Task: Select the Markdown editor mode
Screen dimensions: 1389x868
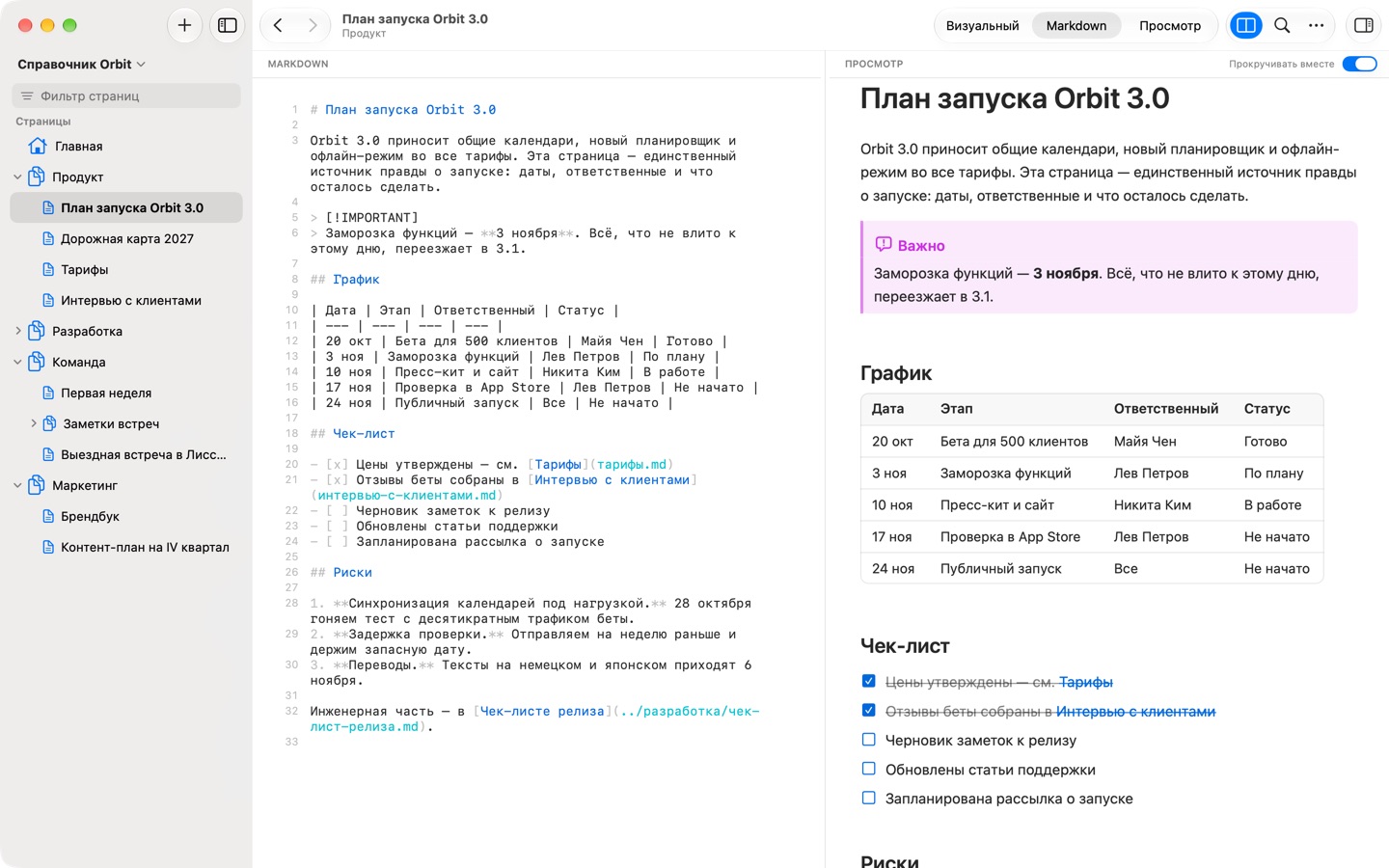Action: pos(1076,26)
